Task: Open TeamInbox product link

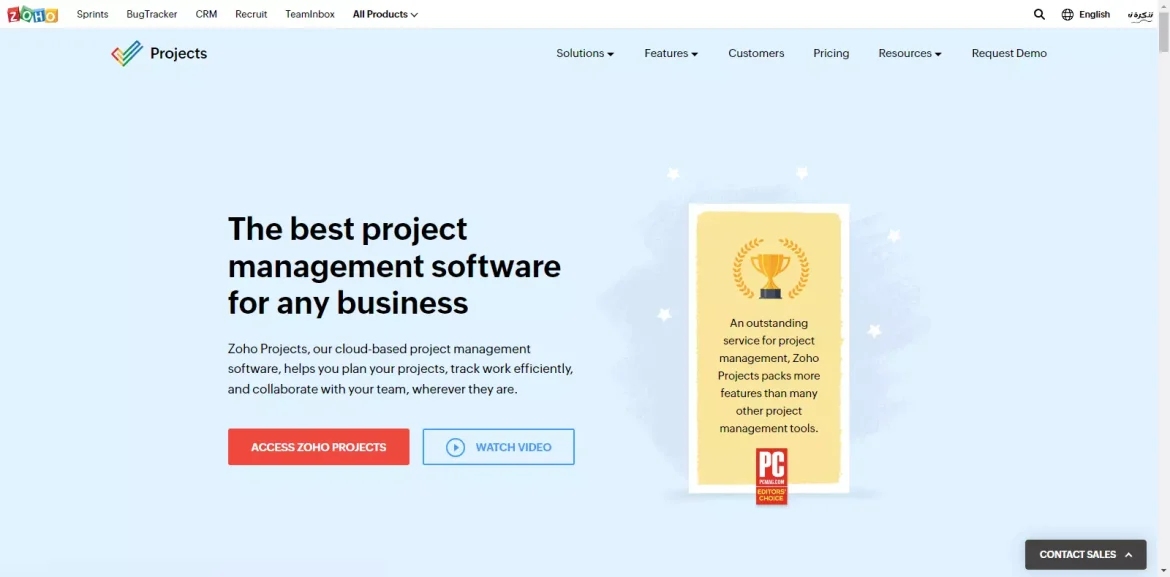Action: coord(310,14)
